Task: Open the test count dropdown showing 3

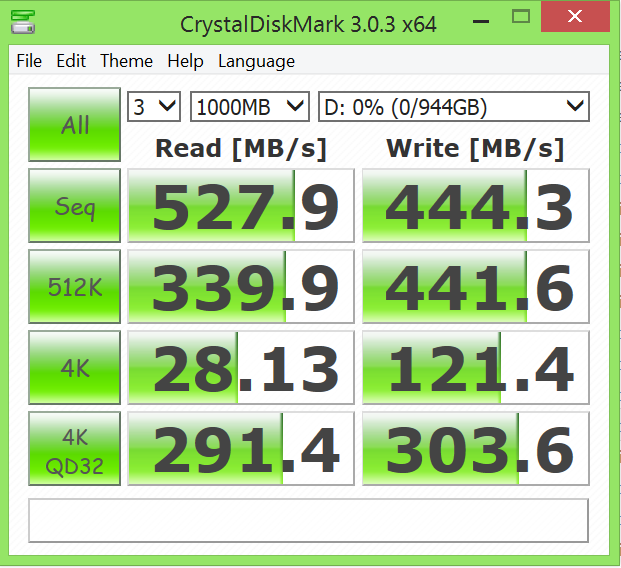Action: coord(153,106)
